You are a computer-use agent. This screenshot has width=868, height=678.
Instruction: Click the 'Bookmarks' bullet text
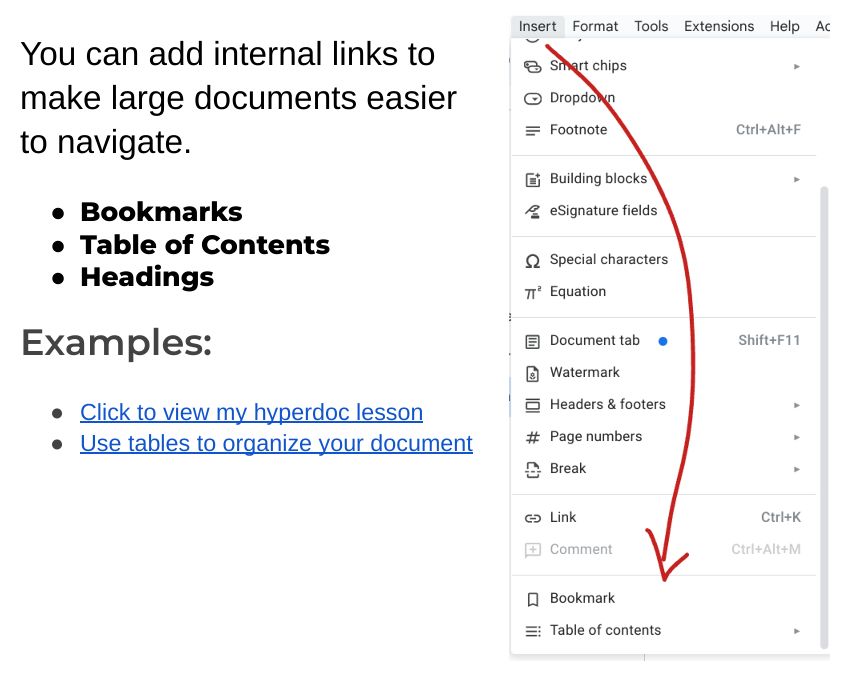click(x=161, y=212)
